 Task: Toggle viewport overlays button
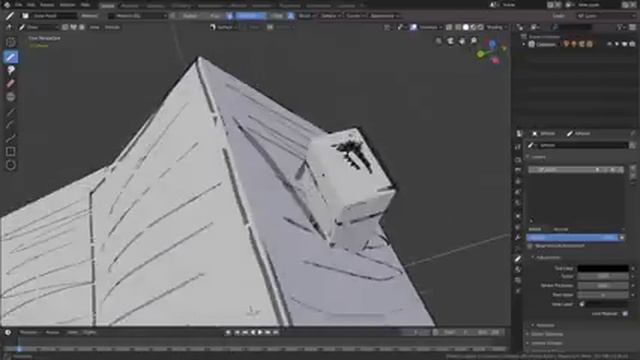coord(414,27)
